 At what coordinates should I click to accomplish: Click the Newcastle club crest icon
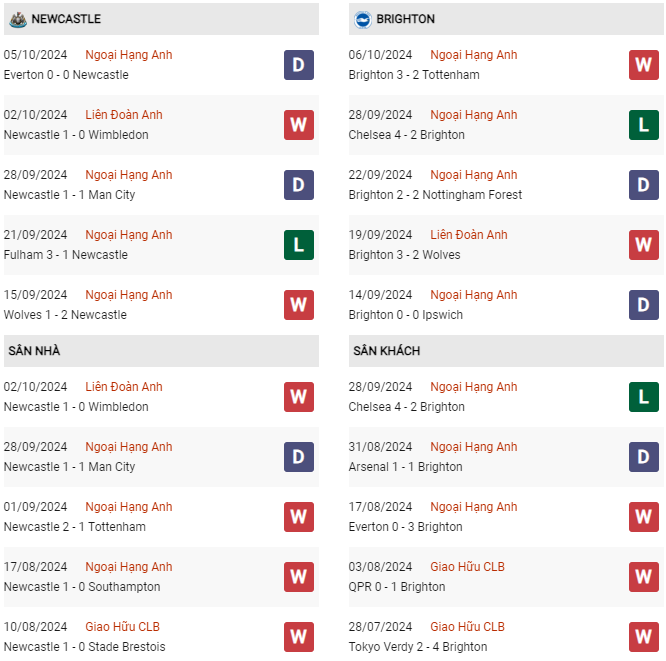18,20
